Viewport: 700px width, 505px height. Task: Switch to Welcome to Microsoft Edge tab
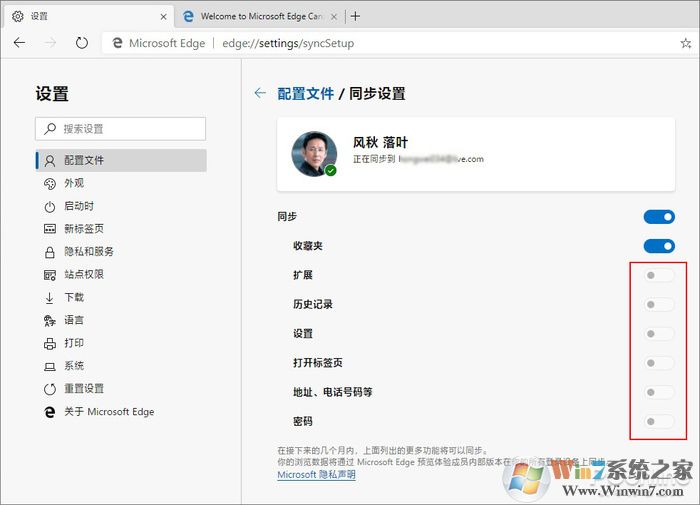coord(260,17)
